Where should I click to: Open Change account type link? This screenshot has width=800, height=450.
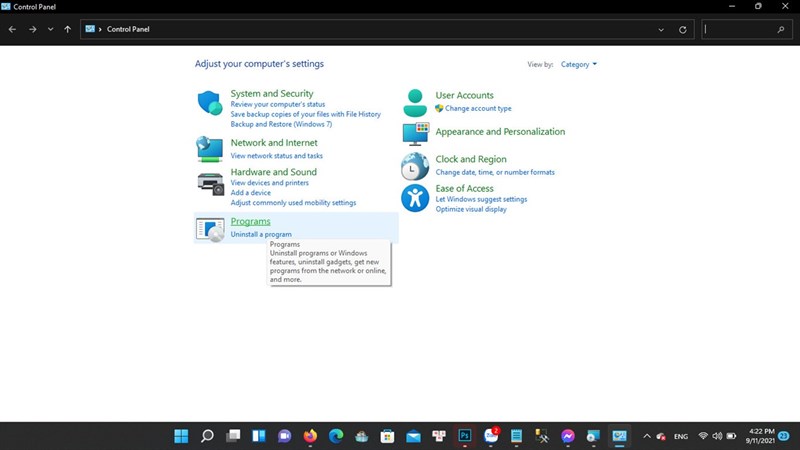[478, 108]
